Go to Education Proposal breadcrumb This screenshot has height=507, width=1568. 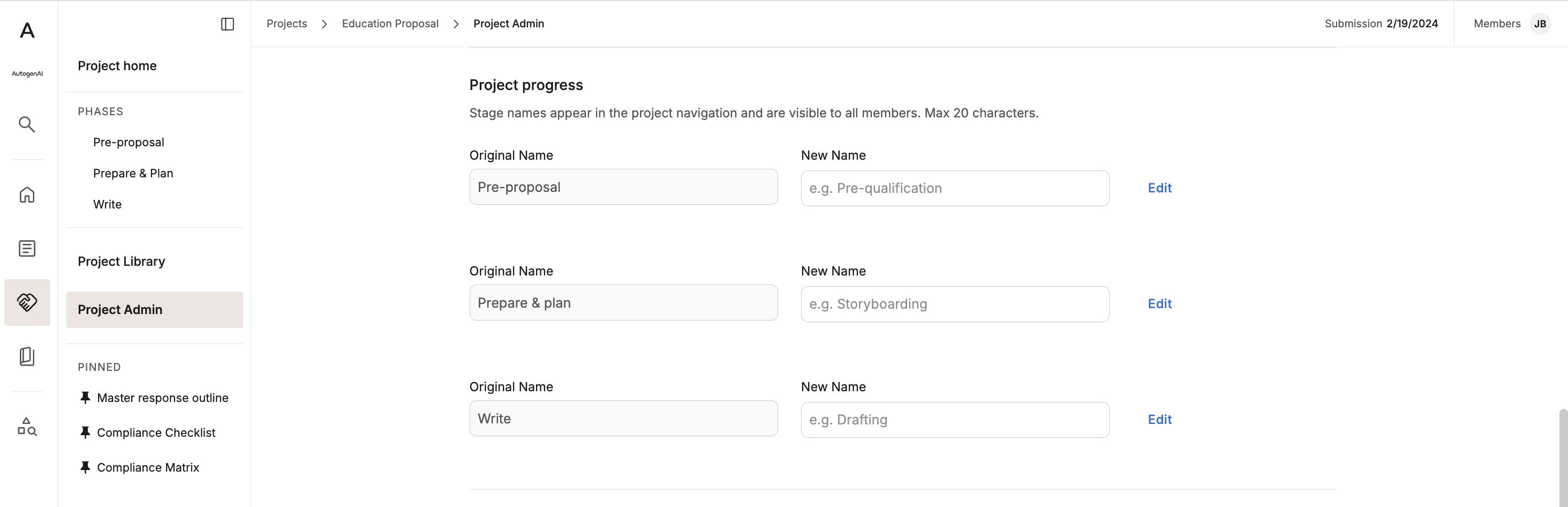(x=390, y=24)
